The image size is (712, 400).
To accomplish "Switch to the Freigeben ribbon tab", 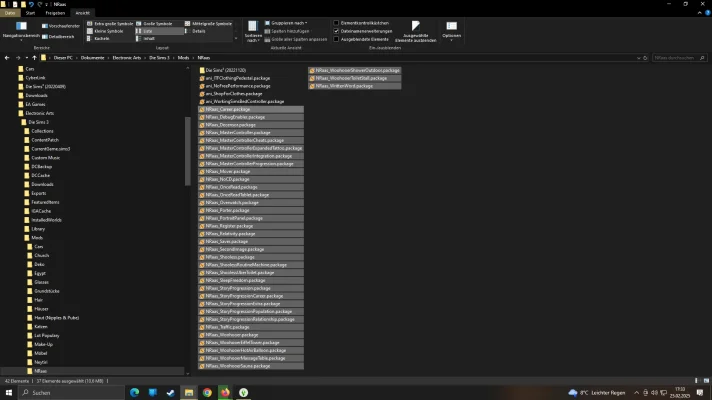I will pyautogui.click(x=55, y=13).
